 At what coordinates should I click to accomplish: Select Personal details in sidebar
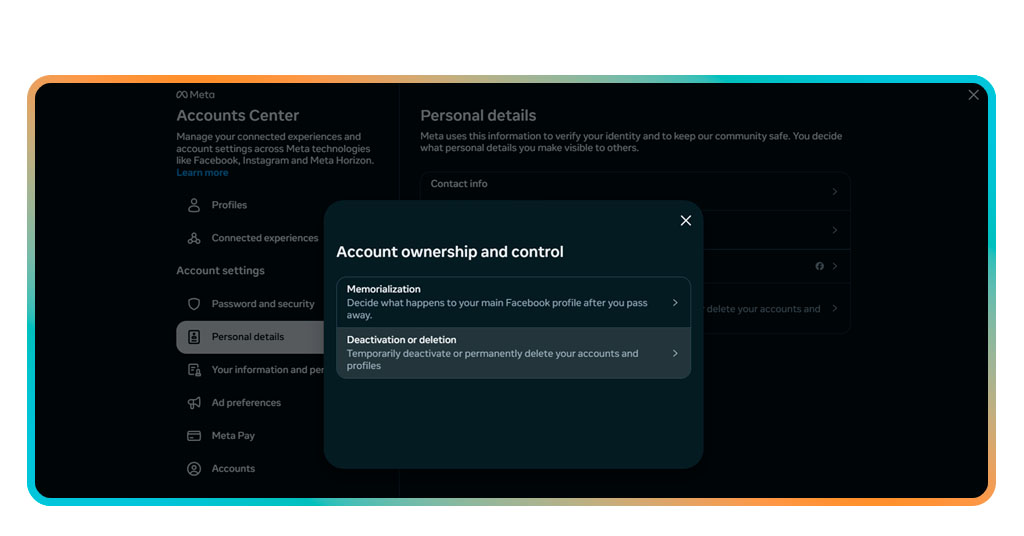click(x=250, y=337)
